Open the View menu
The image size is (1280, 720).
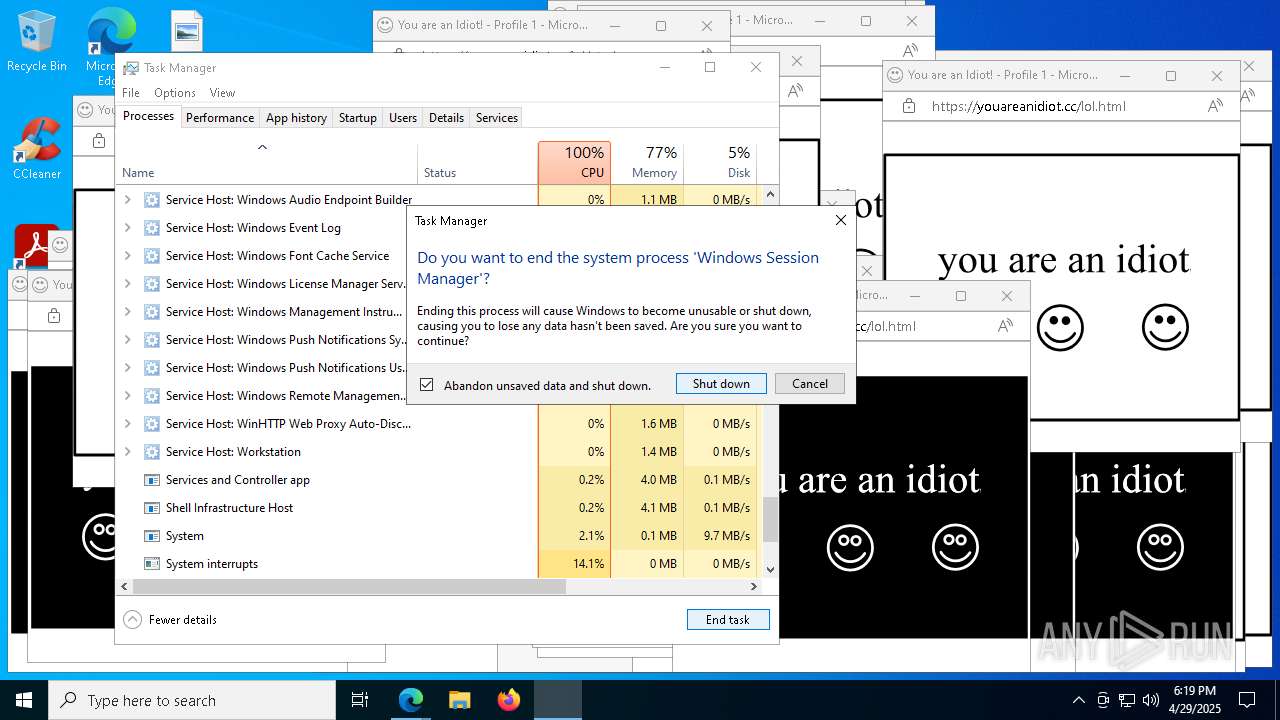coord(222,93)
